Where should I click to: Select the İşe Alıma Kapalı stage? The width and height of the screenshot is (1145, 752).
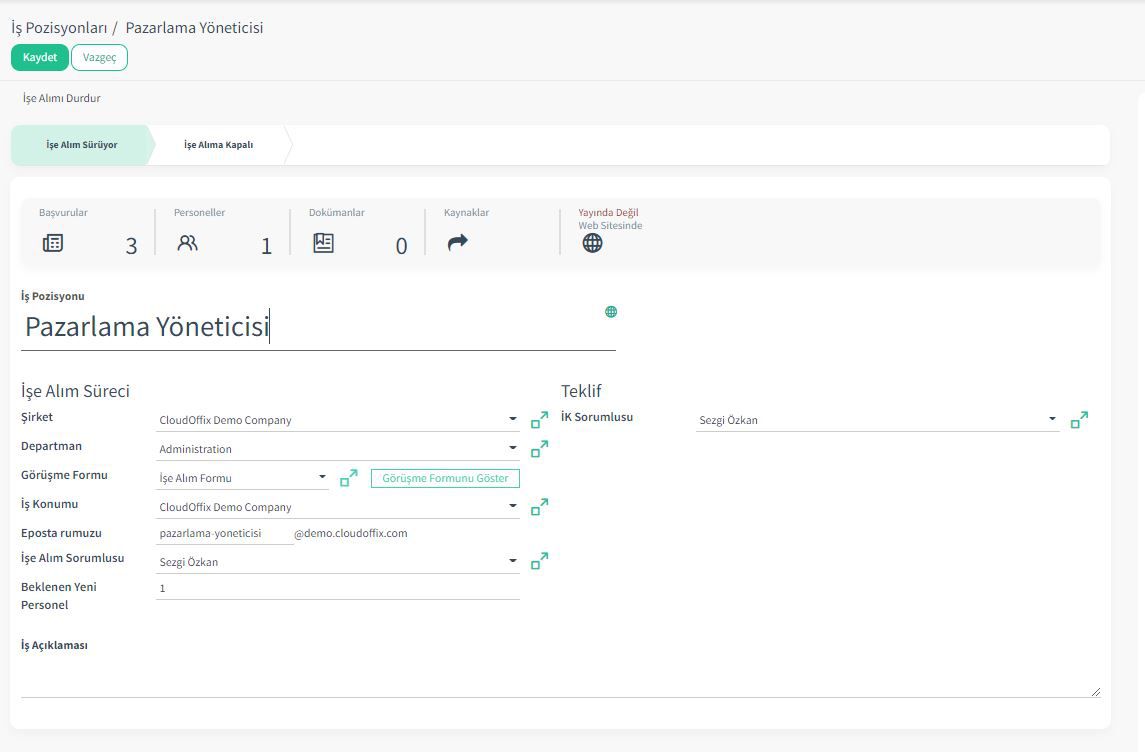[218, 145]
